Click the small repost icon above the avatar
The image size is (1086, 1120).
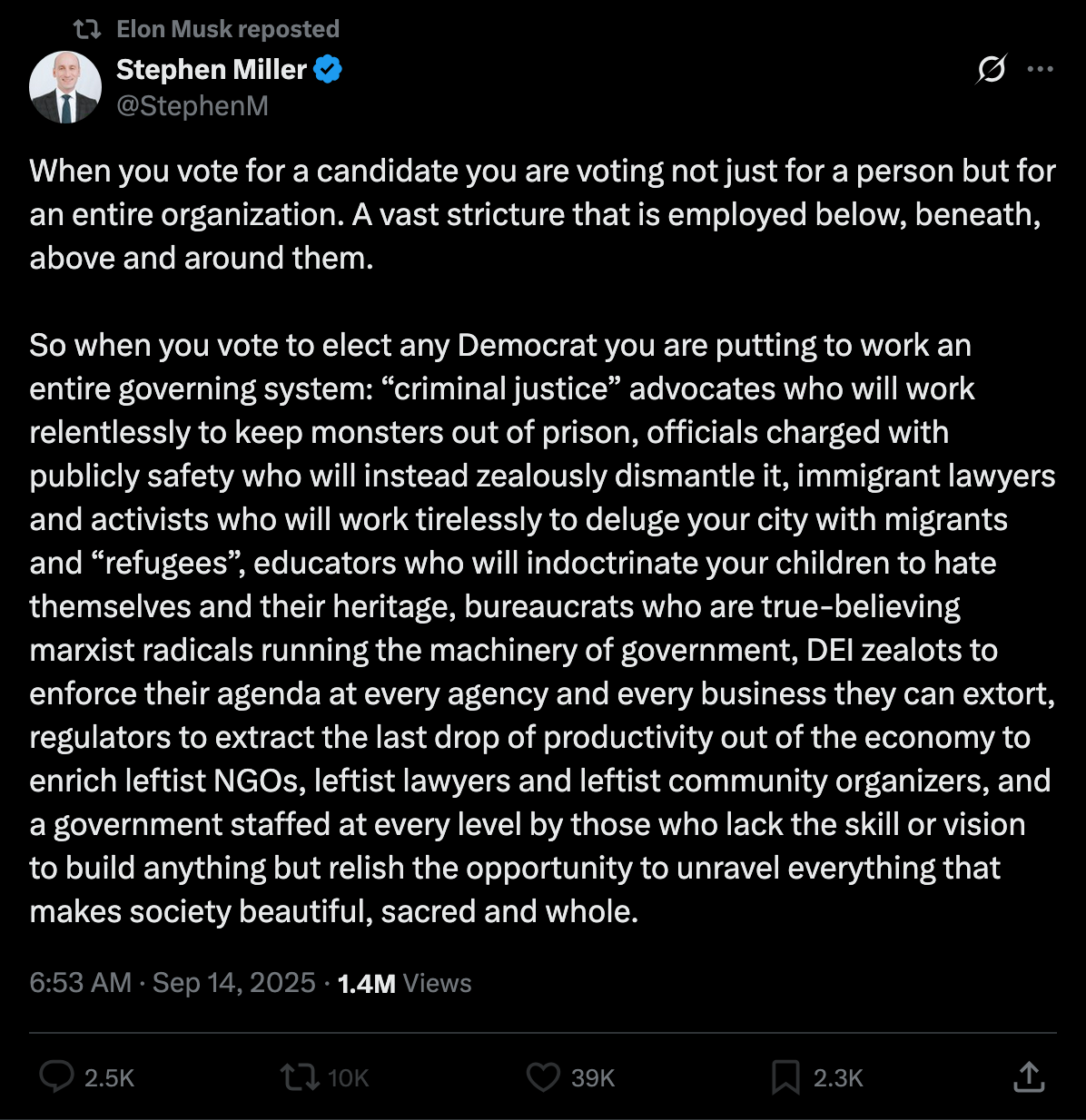(x=87, y=29)
